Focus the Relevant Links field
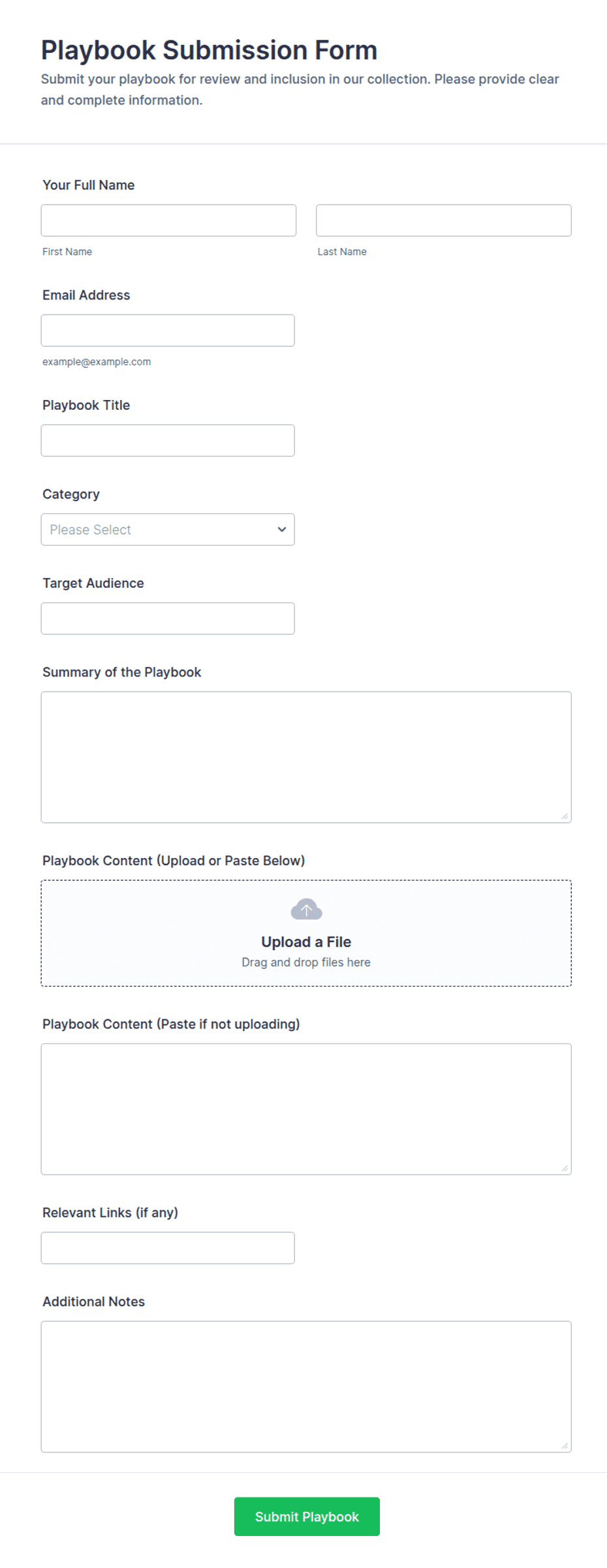The image size is (607, 1568). coord(168,1248)
